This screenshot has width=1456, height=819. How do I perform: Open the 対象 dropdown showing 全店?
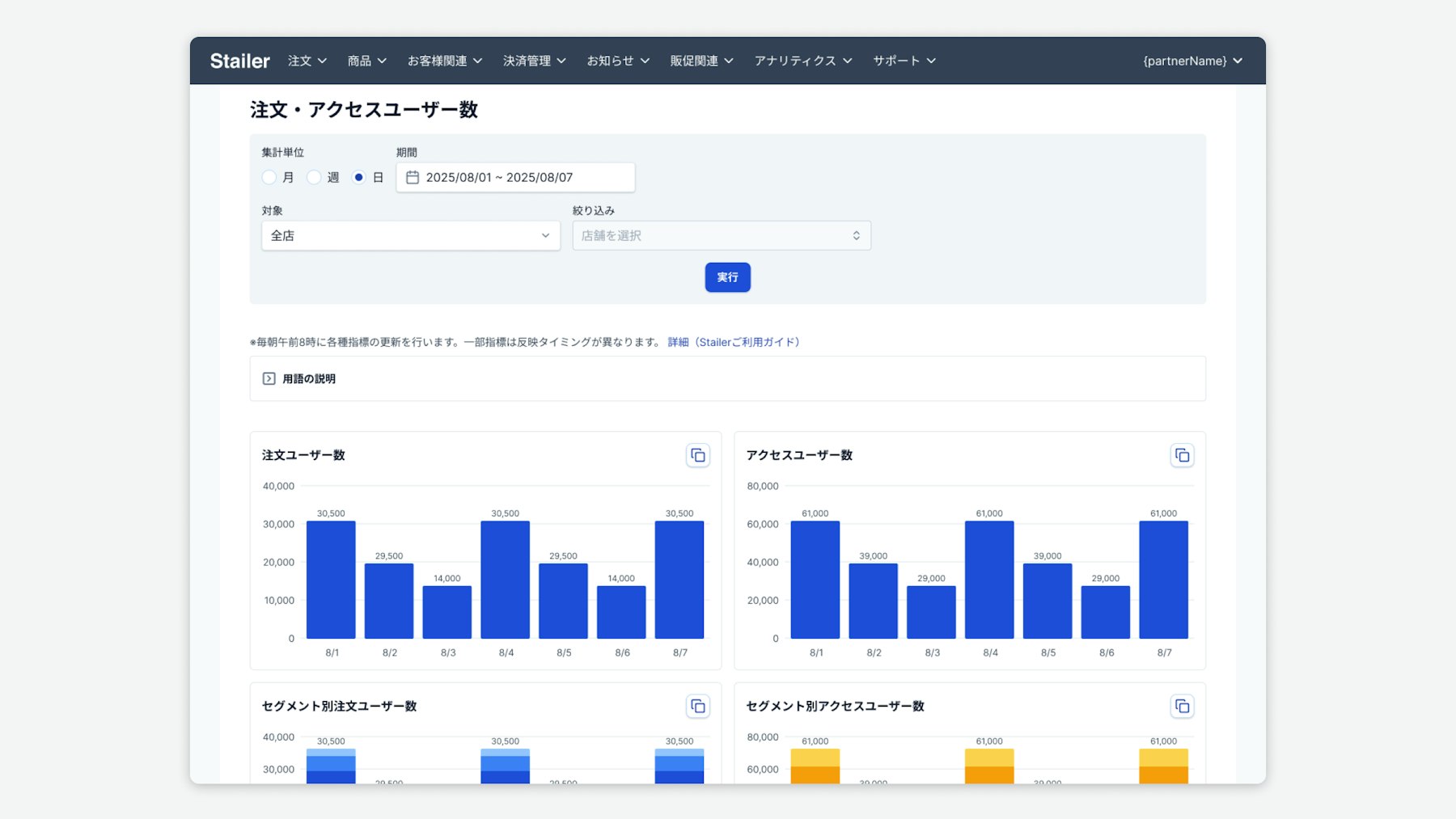[x=410, y=235]
